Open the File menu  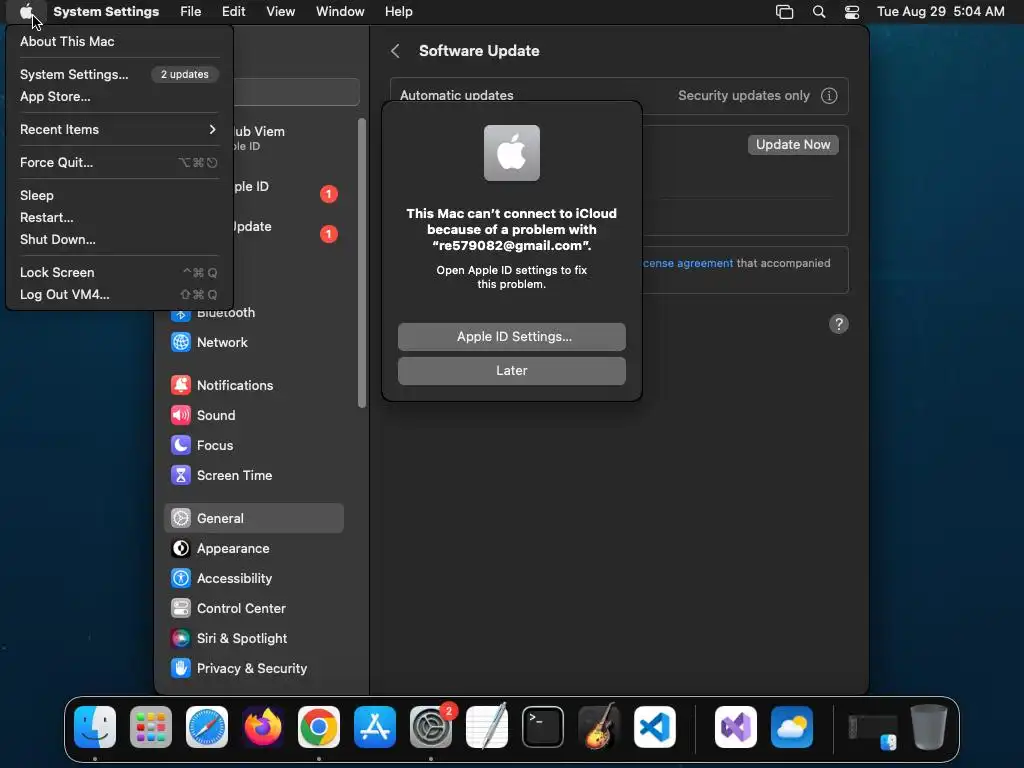pos(190,12)
